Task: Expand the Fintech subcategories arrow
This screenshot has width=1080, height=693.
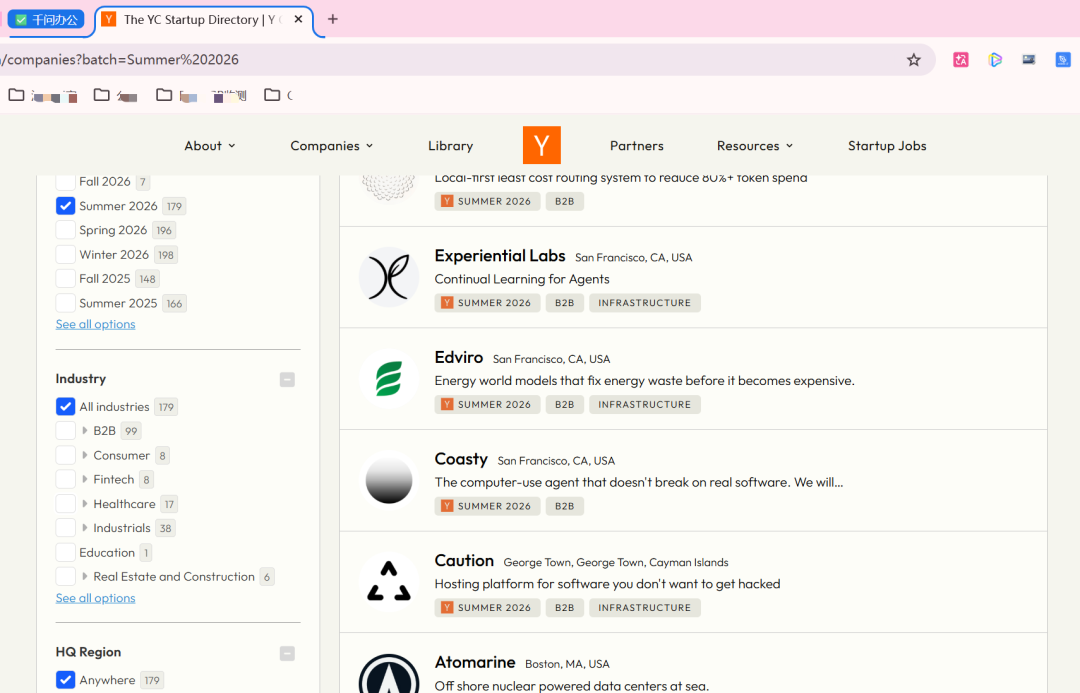Action: [x=85, y=479]
